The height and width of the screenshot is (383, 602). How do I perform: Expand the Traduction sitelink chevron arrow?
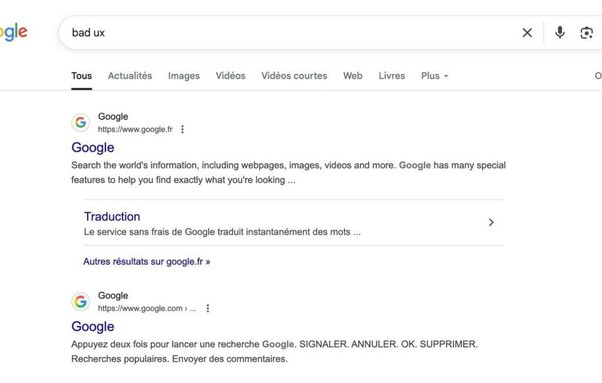coord(491,222)
